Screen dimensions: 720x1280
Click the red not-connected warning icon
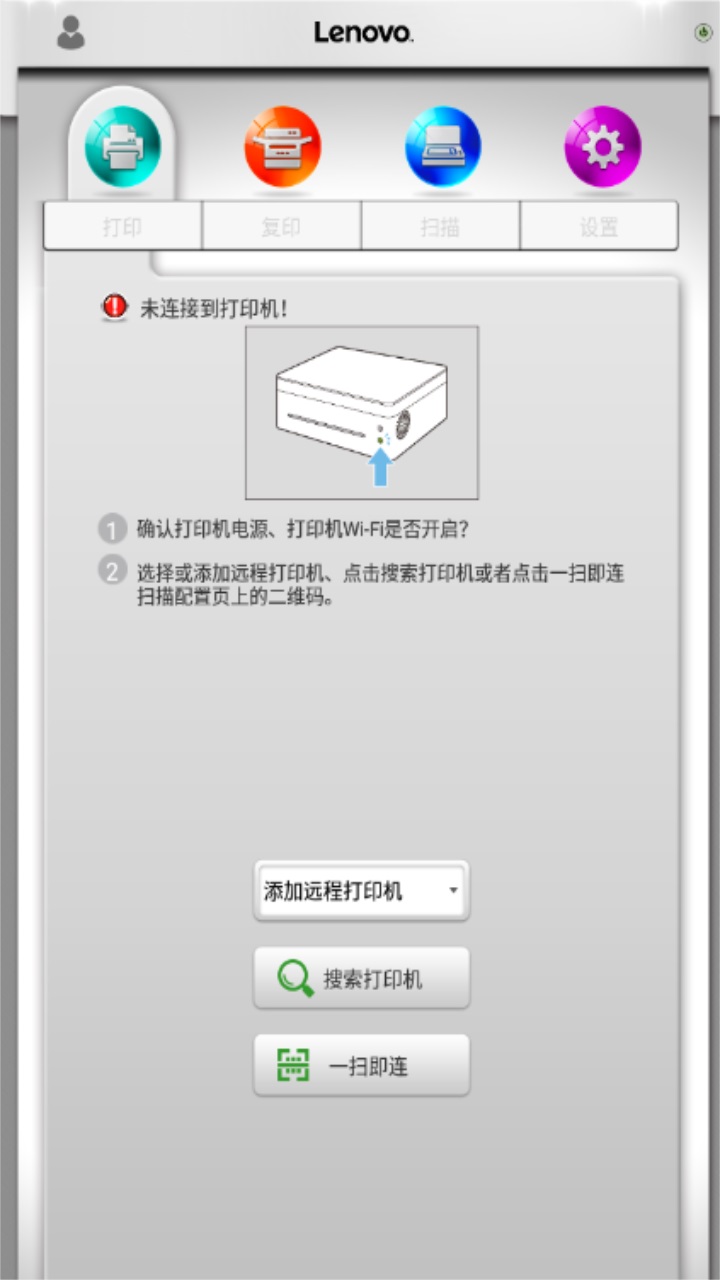(x=115, y=307)
